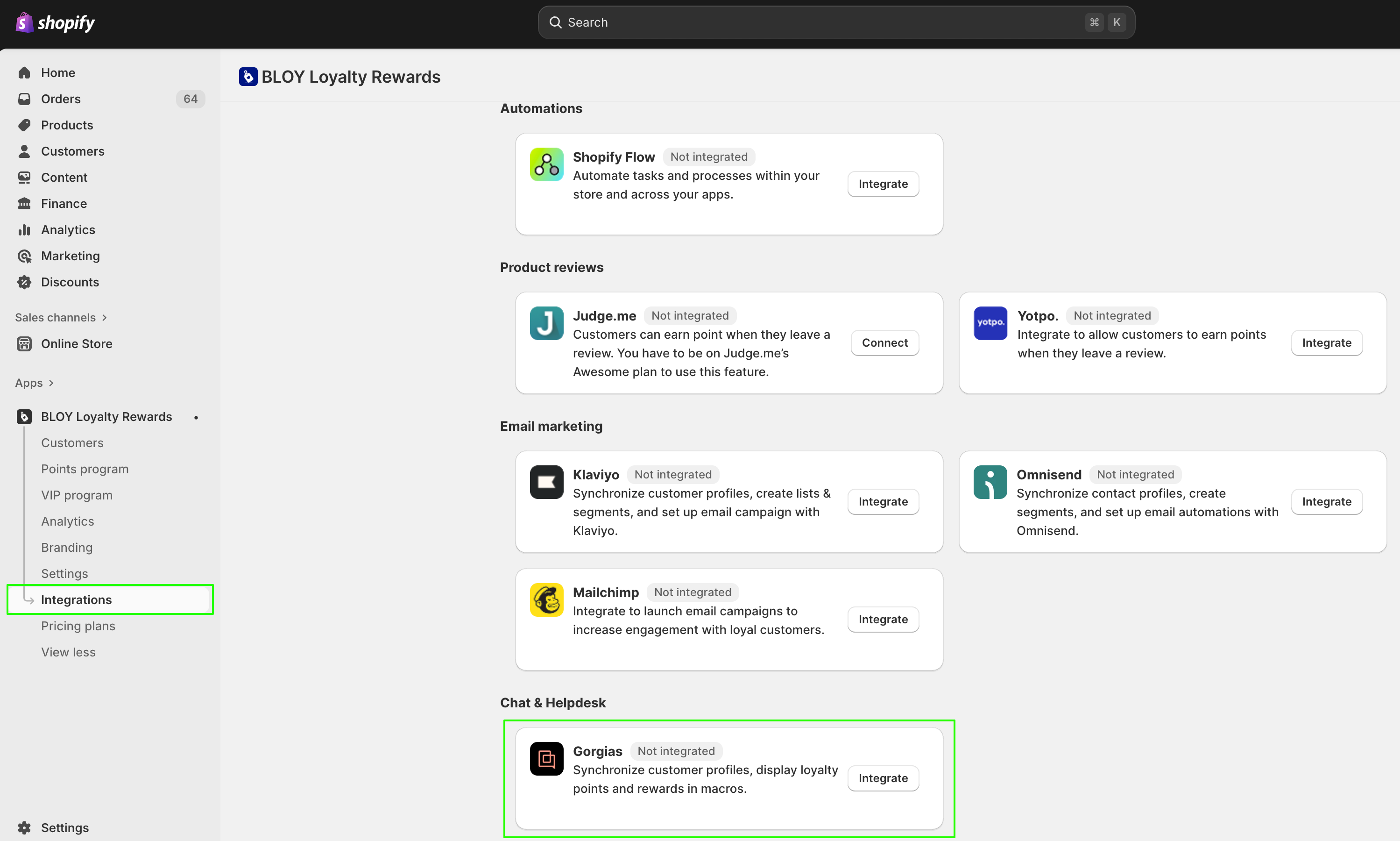Click the Content icon

coord(24,178)
